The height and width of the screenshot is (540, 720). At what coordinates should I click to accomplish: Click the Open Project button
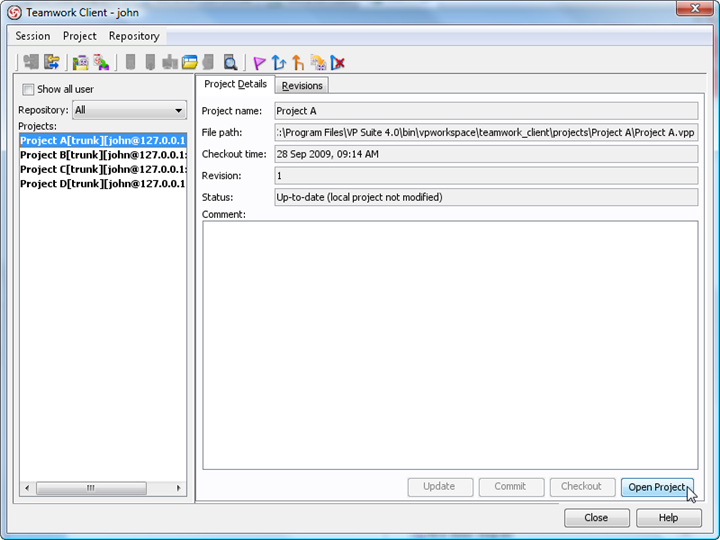(657, 487)
